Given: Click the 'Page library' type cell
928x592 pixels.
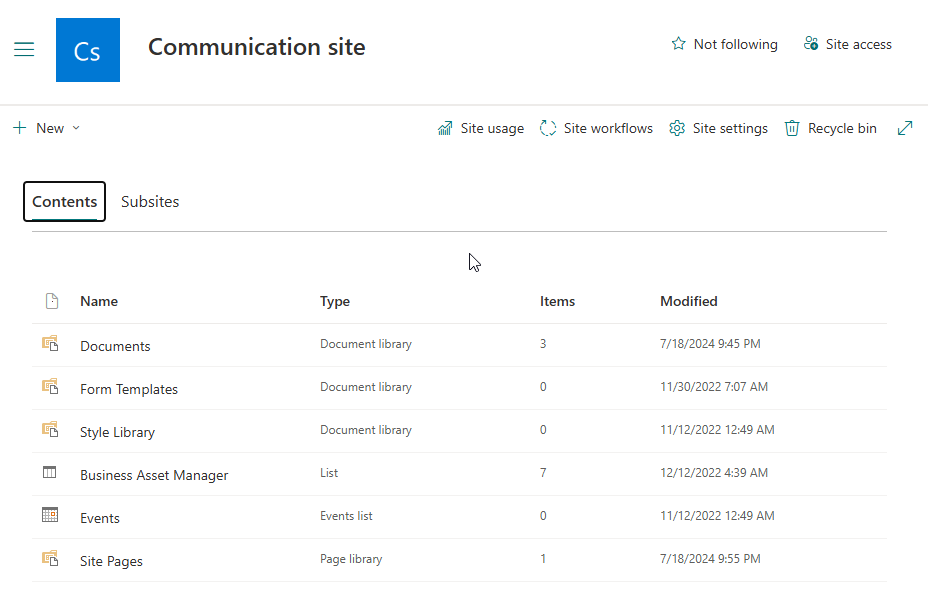Looking at the screenshot, I should tap(351, 559).
